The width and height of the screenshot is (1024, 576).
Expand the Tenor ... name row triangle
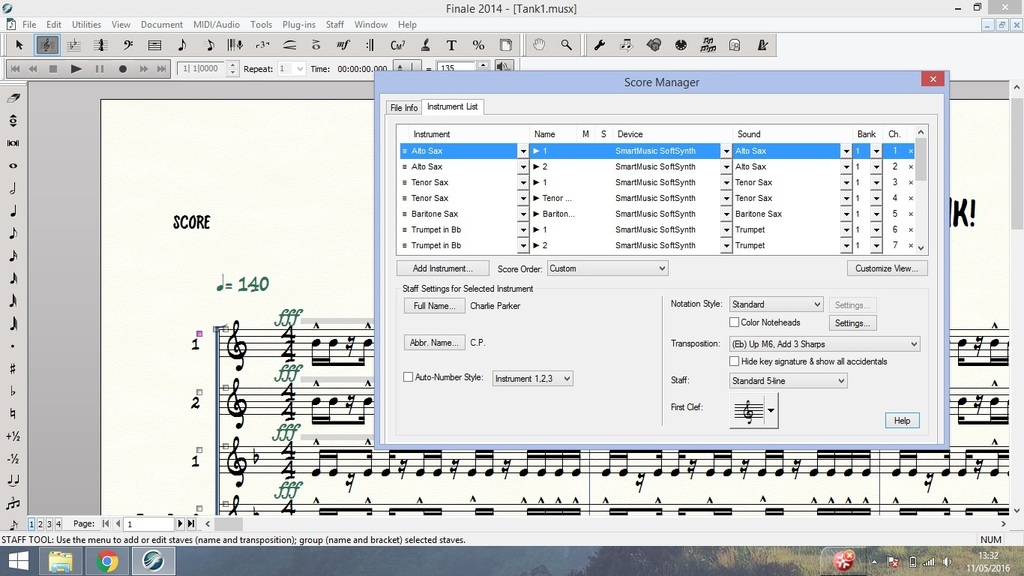[x=536, y=198]
